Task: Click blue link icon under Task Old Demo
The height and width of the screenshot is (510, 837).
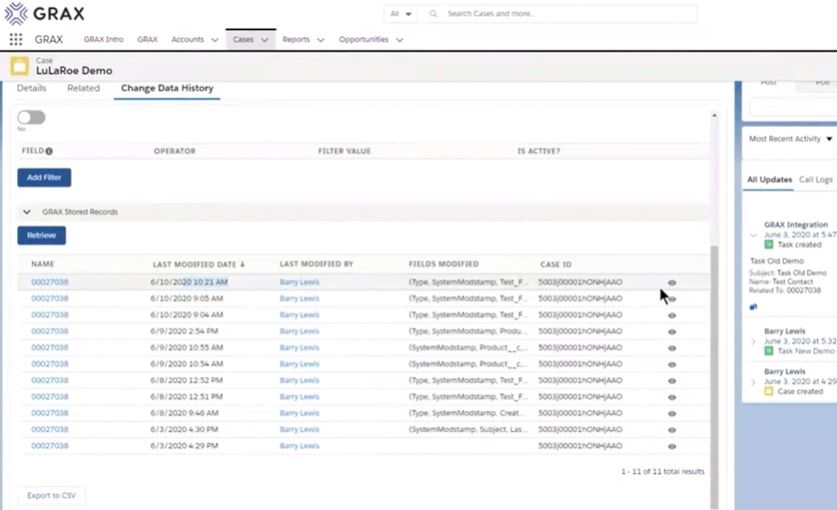Action: point(753,307)
